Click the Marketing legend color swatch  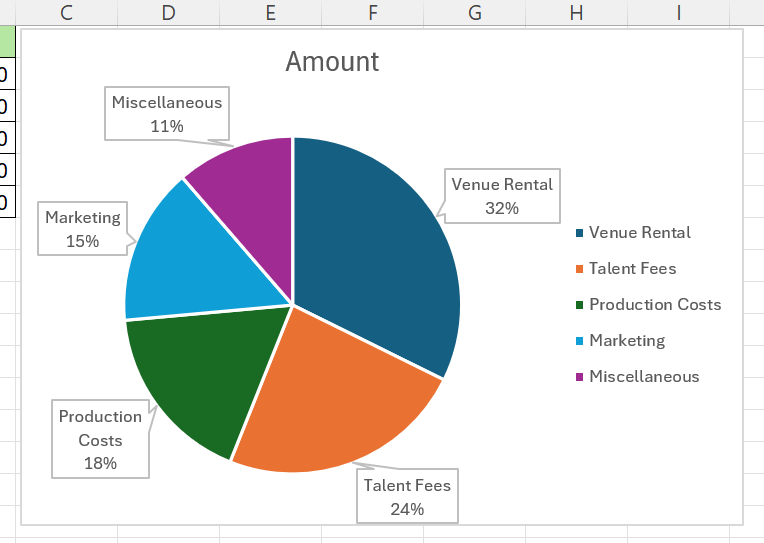tap(579, 342)
